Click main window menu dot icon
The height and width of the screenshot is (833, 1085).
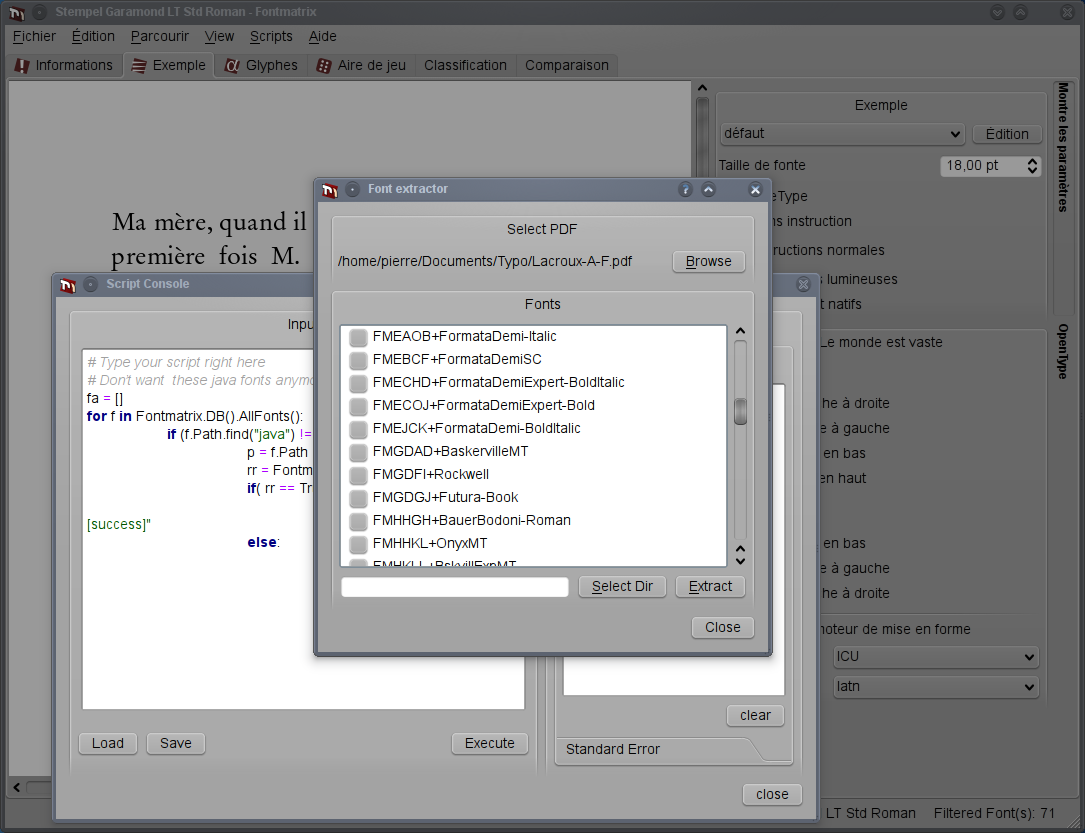pos(39,12)
